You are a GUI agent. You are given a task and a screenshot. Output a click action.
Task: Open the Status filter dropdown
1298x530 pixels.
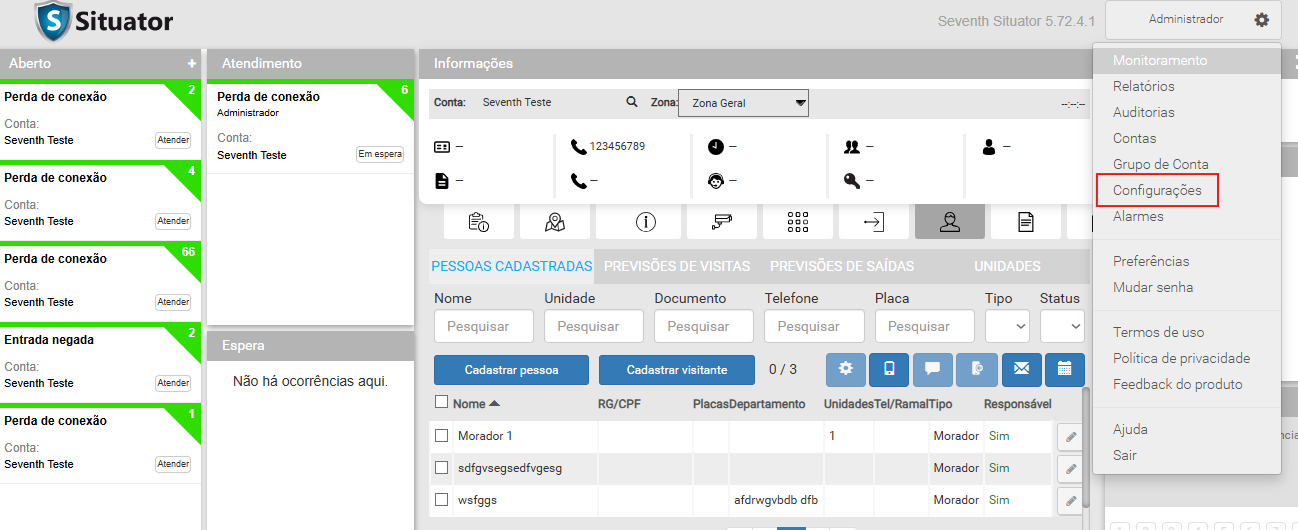1062,326
